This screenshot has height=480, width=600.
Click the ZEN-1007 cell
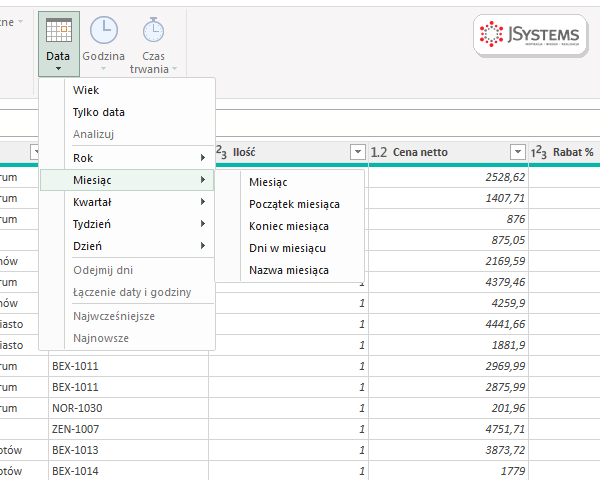[129, 429]
